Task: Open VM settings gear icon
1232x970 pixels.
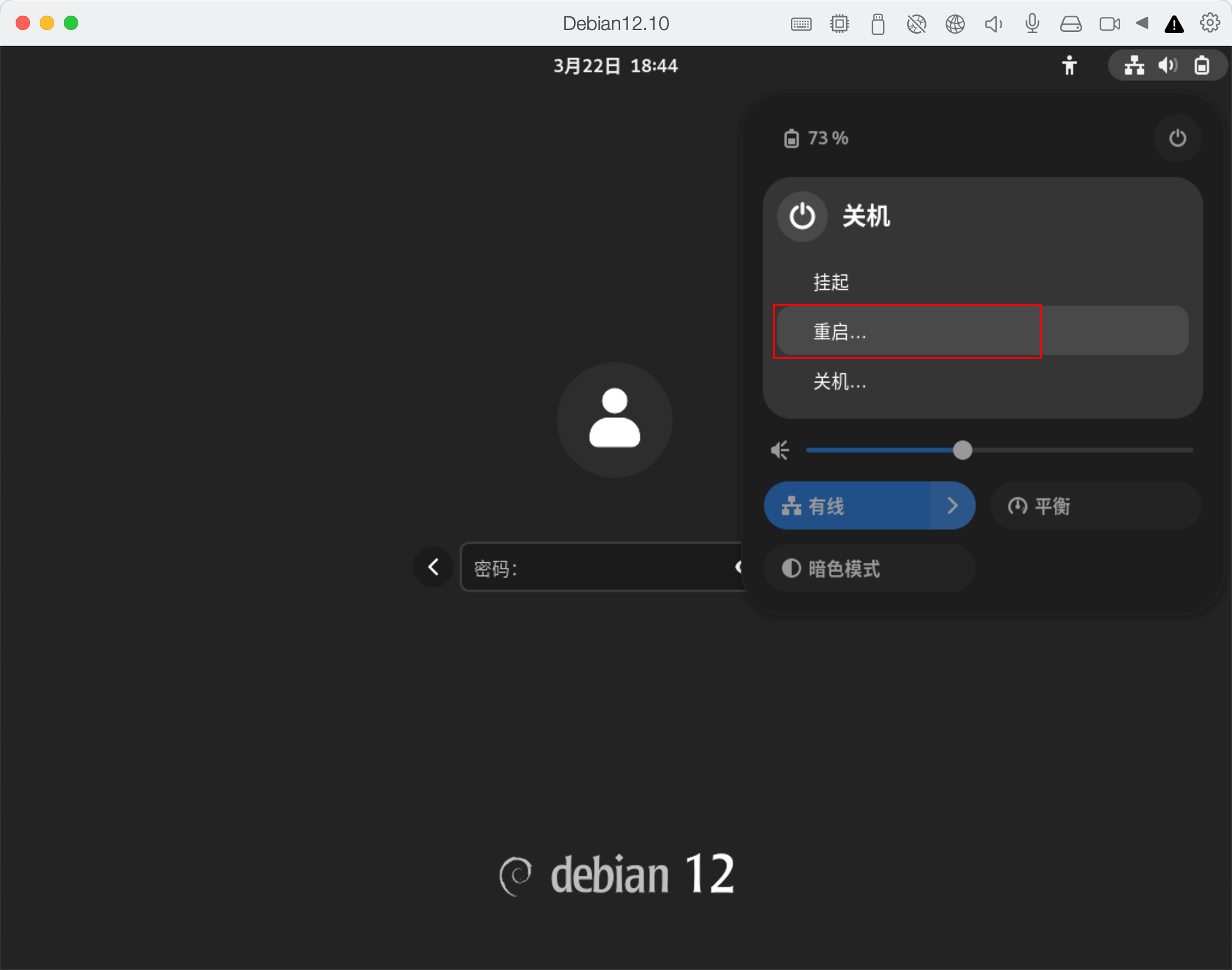Action: pos(1210,23)
